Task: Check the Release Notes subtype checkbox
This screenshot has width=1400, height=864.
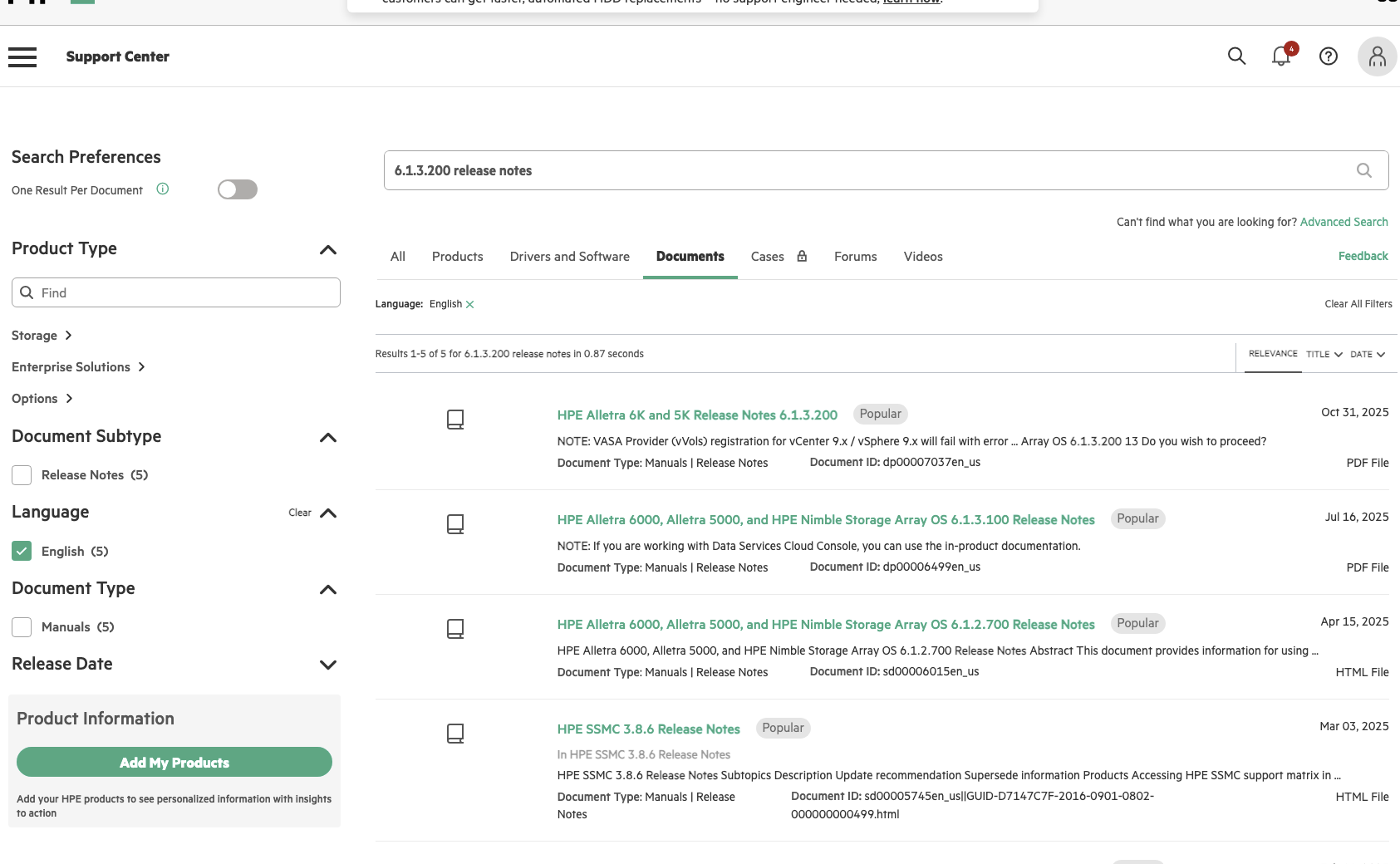Action: coord(22,475)
